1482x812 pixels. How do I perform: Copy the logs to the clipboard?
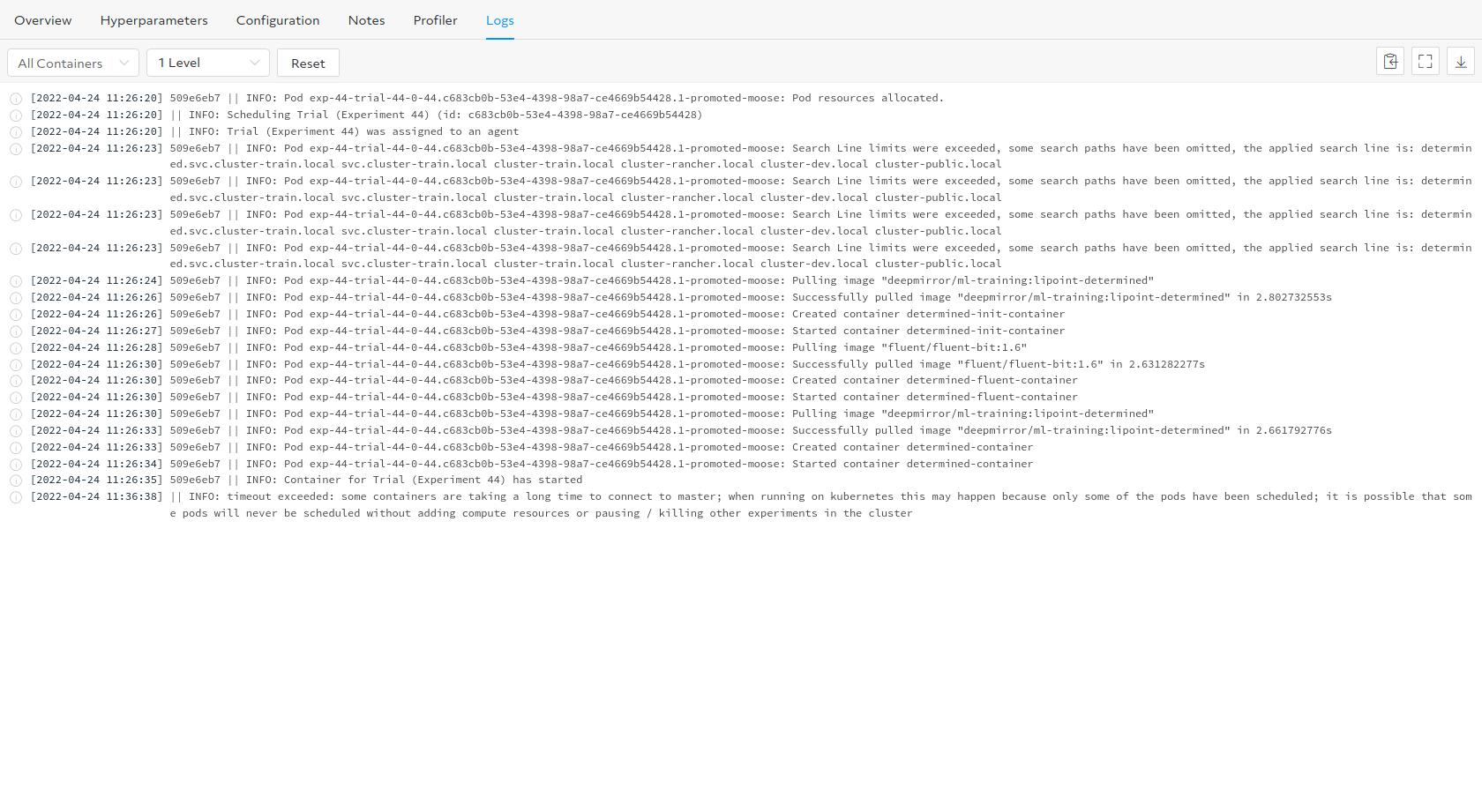click(1390, 62)
